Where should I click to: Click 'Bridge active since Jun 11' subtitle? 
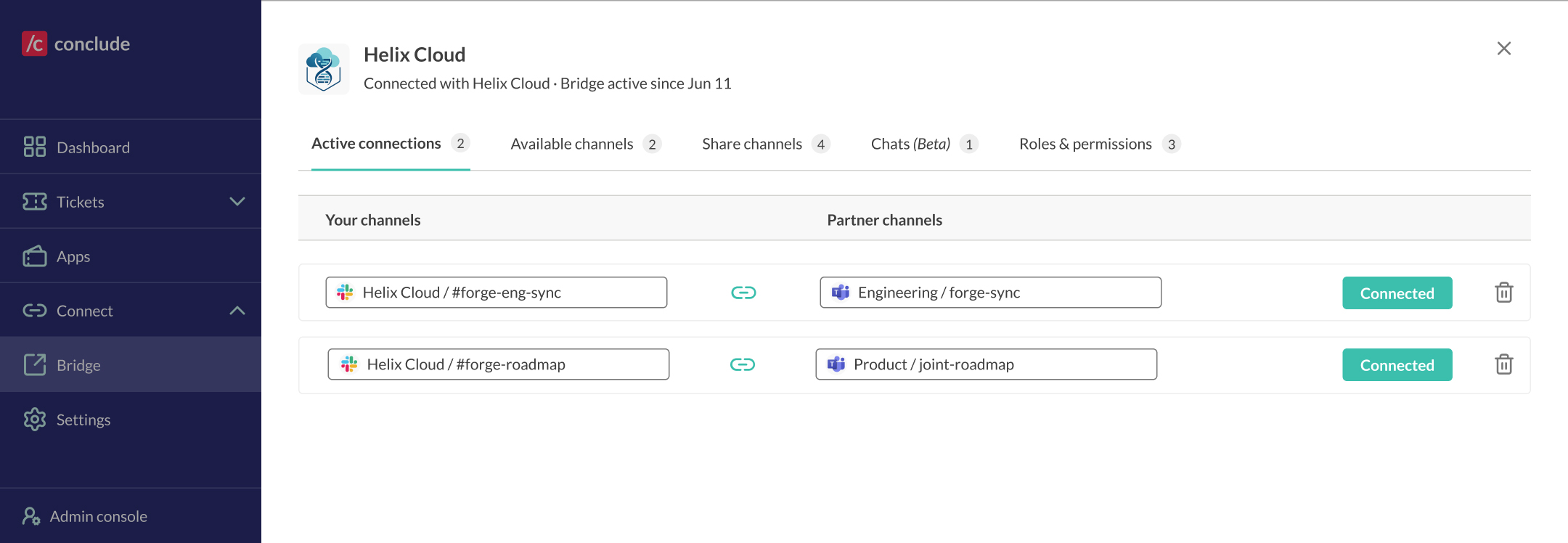[x=646, y=83]
